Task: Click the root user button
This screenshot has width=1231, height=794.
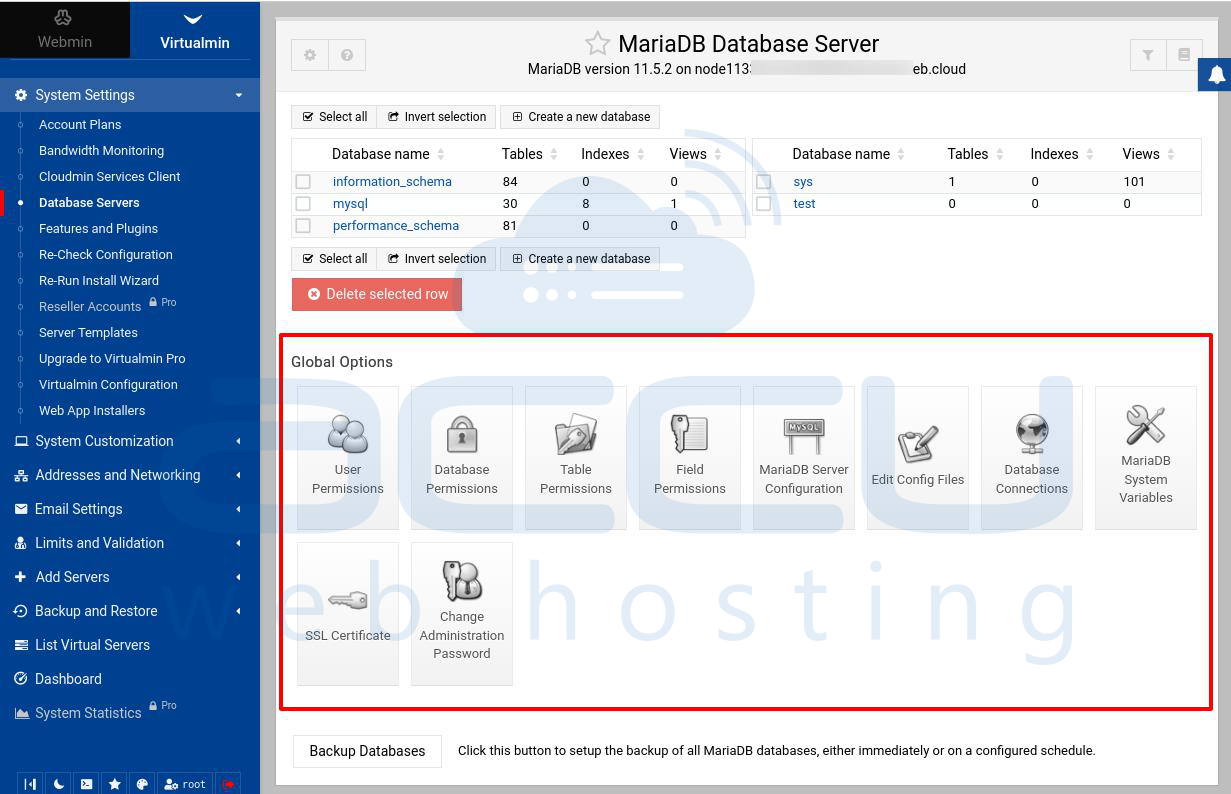Action: [x=185, y=784]
